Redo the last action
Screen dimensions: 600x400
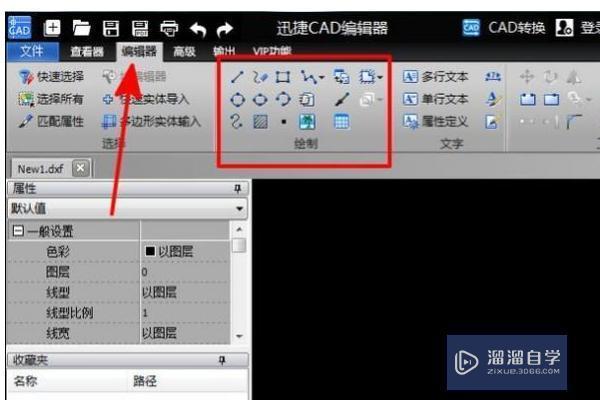(x=225, y=29)
